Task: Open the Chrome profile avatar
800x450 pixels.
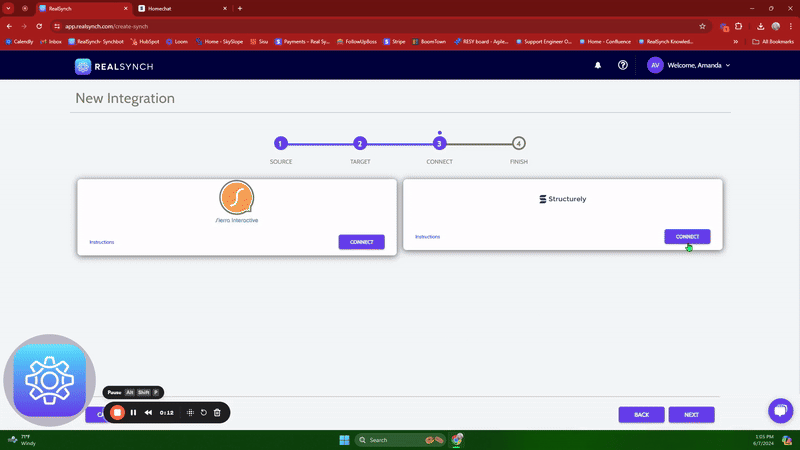Action: click(776, 26)
